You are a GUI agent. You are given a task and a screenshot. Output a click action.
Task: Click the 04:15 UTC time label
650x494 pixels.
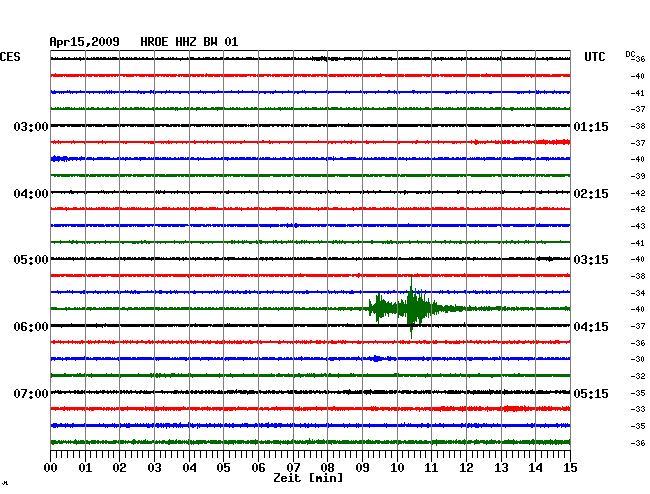[591, 327]
